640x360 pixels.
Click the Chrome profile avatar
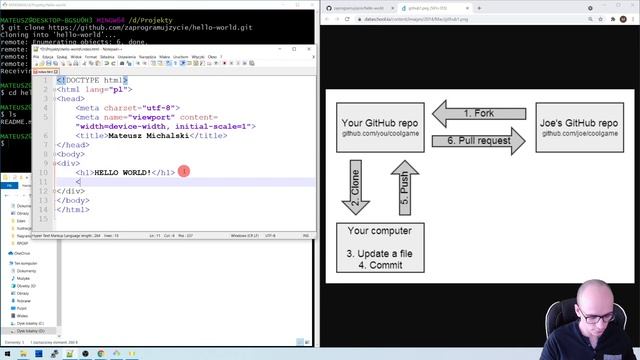pos(623,19)
